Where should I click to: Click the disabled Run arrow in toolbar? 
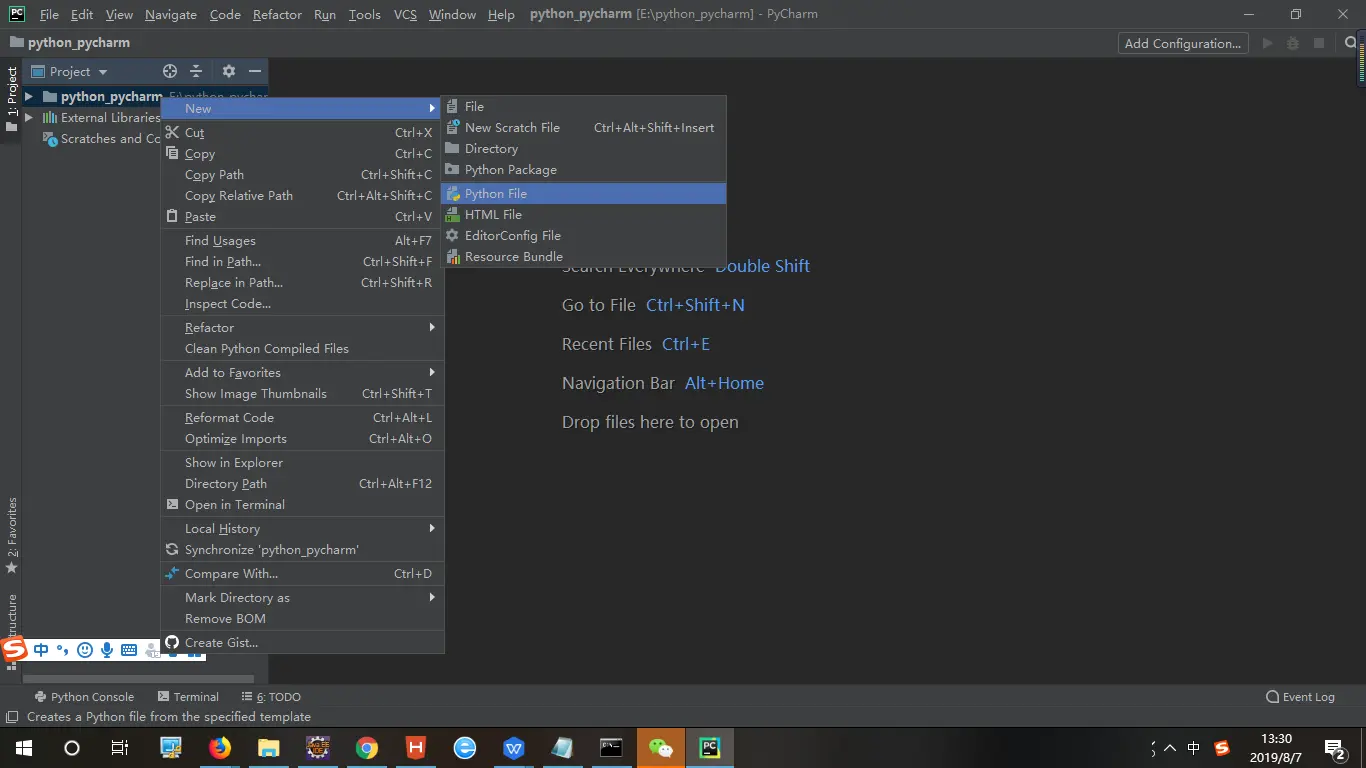pos(1268,43)
